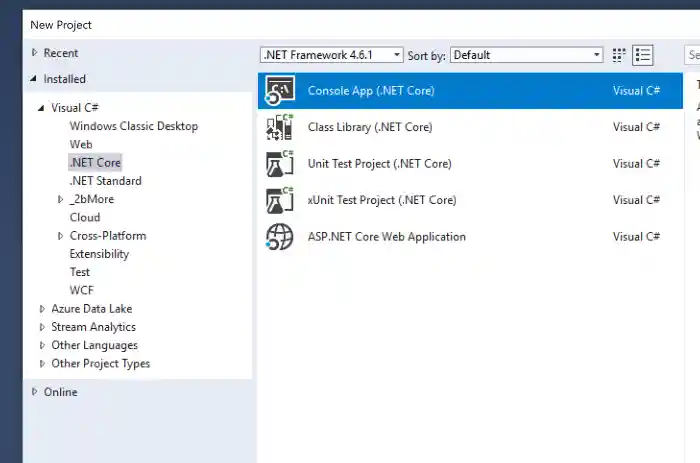
Task: Expand the Online section
Action: tap(35, 392)
